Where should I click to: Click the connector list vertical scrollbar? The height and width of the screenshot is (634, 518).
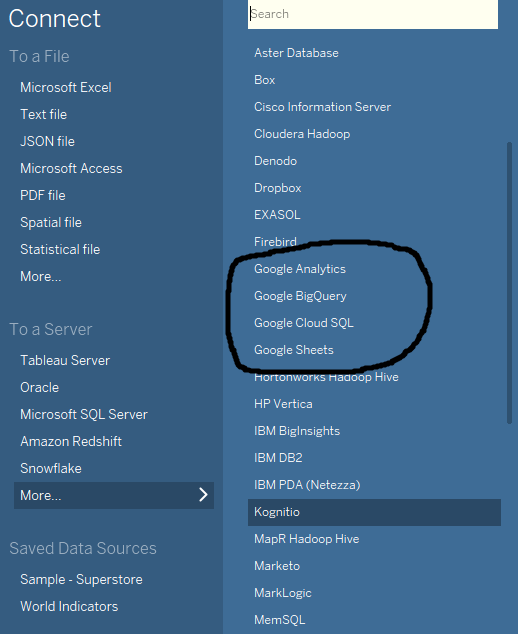coord(510,283)
